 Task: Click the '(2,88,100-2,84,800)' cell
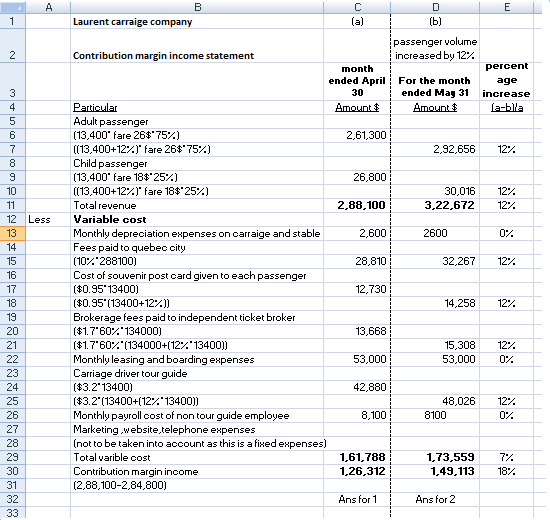point(197,485)
